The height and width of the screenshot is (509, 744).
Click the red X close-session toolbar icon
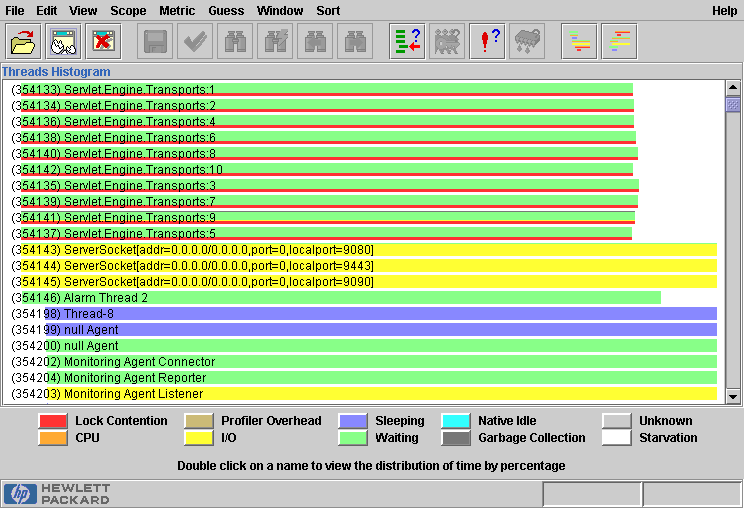(x=102, y=42)
